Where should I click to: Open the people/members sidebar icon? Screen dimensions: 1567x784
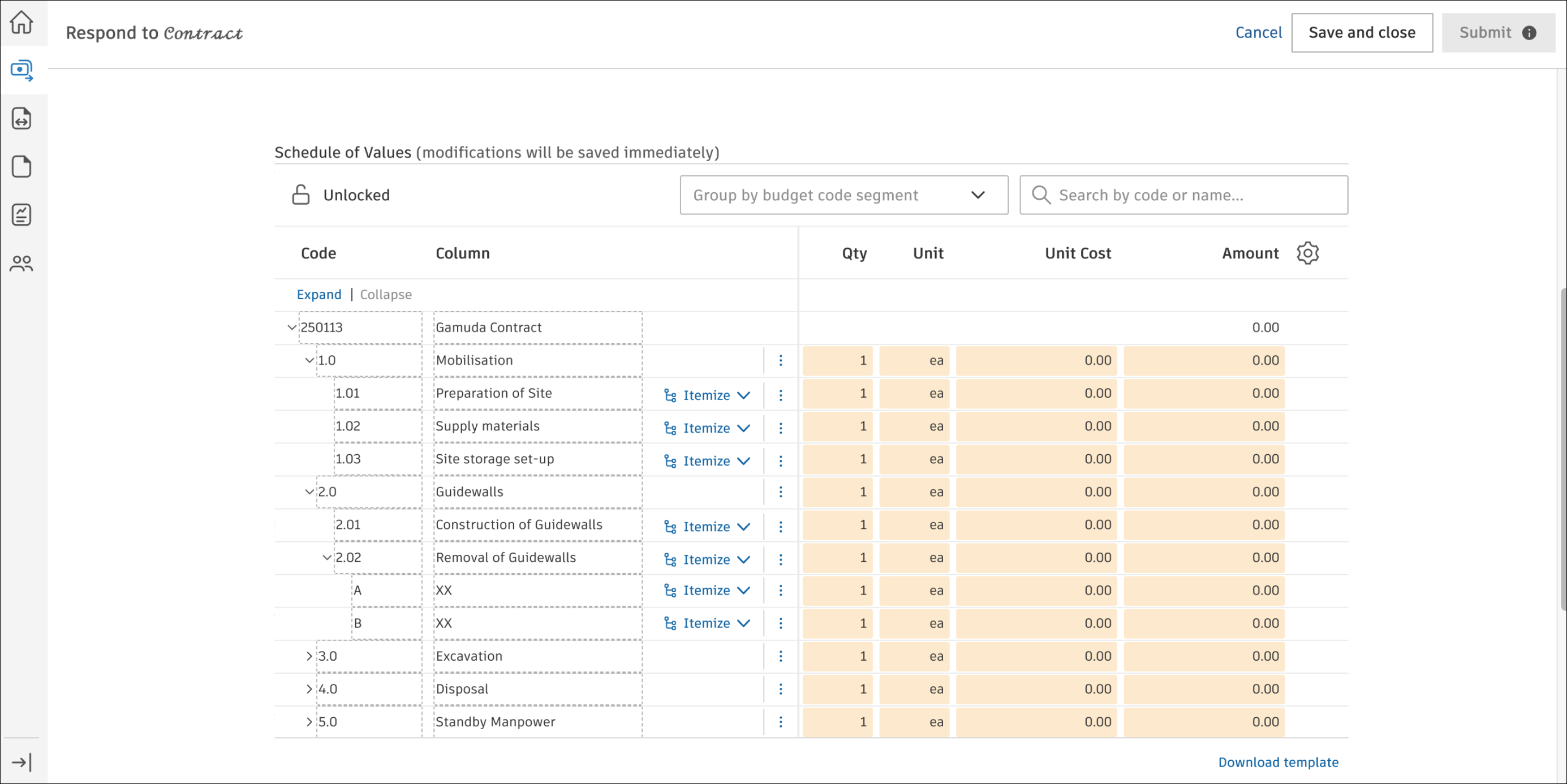[x=21, y=264]
